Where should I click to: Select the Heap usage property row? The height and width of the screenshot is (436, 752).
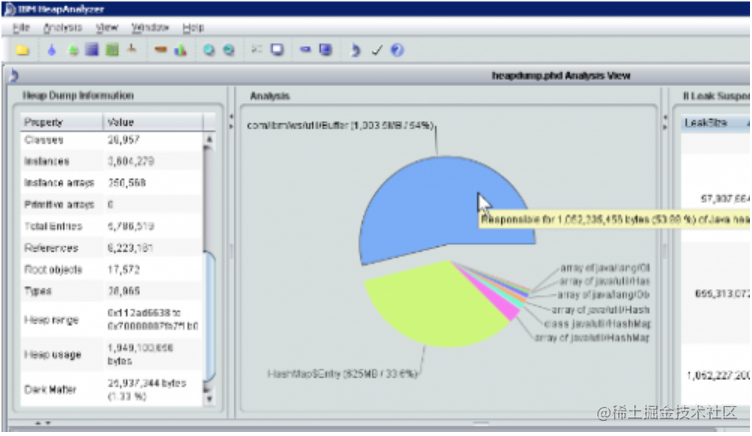click(112, 354)
